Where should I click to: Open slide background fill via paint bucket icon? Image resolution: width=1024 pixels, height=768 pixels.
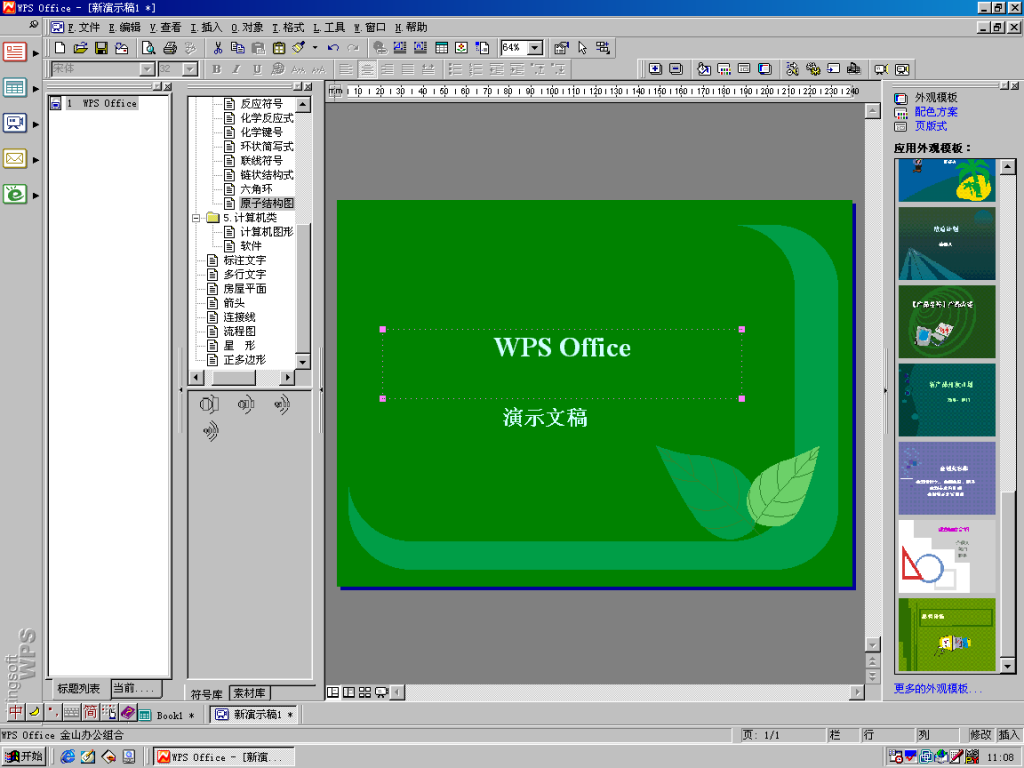coord(703,69)
